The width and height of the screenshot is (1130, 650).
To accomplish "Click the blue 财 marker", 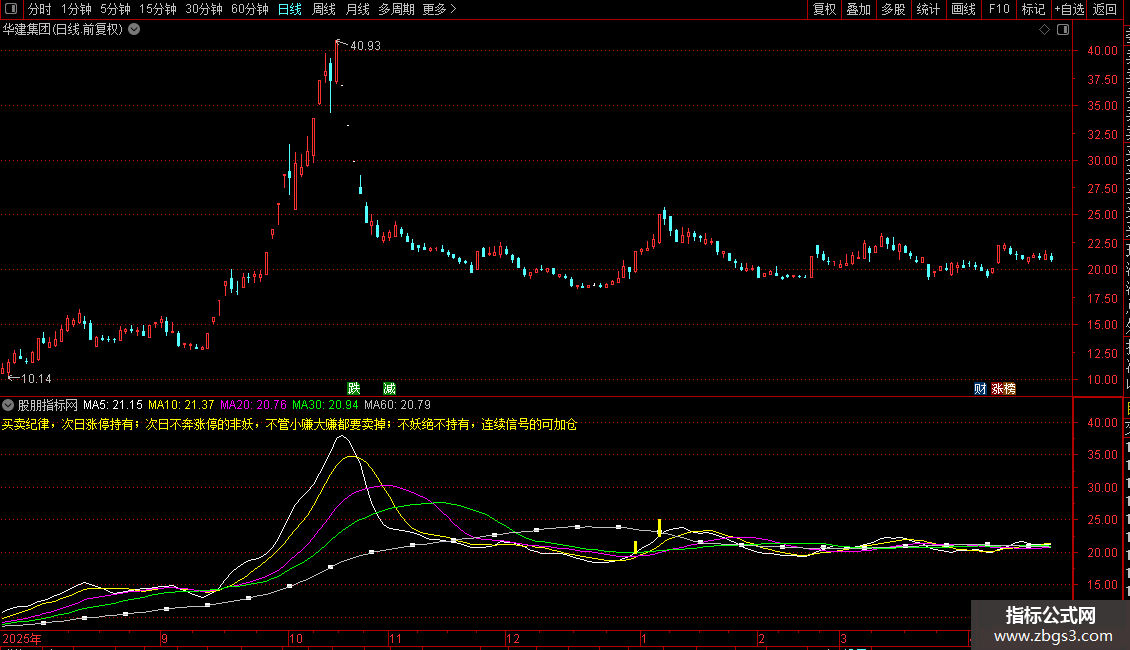I will tap(980, 388).
